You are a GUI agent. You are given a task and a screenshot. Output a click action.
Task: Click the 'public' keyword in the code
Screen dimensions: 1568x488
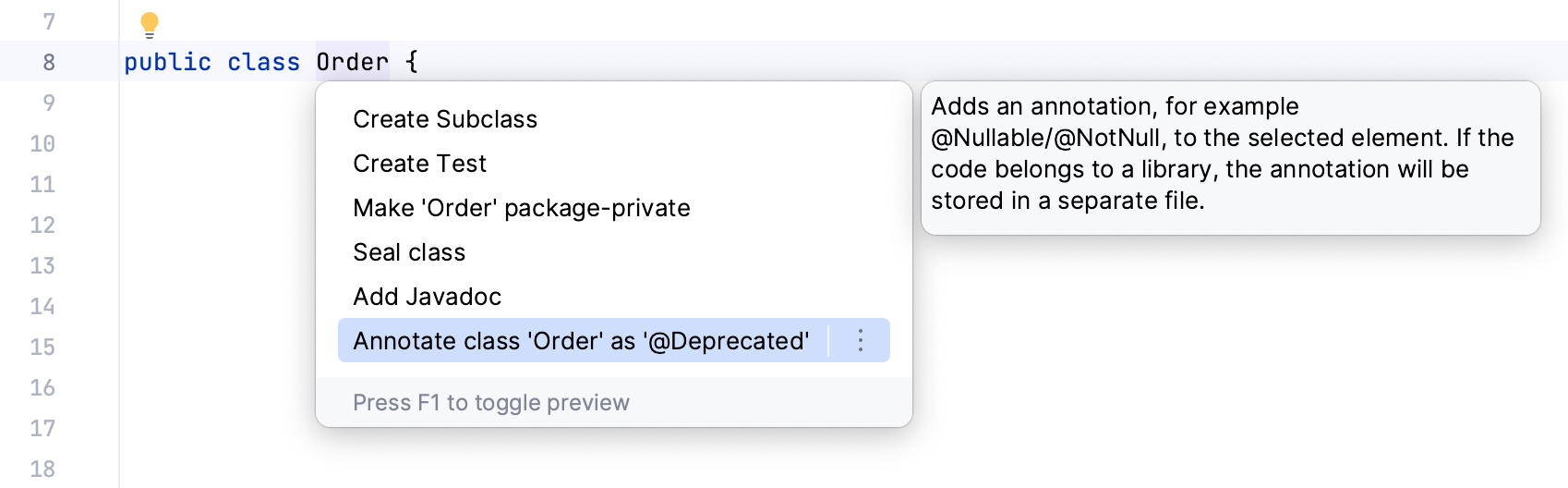click(167, 62)
